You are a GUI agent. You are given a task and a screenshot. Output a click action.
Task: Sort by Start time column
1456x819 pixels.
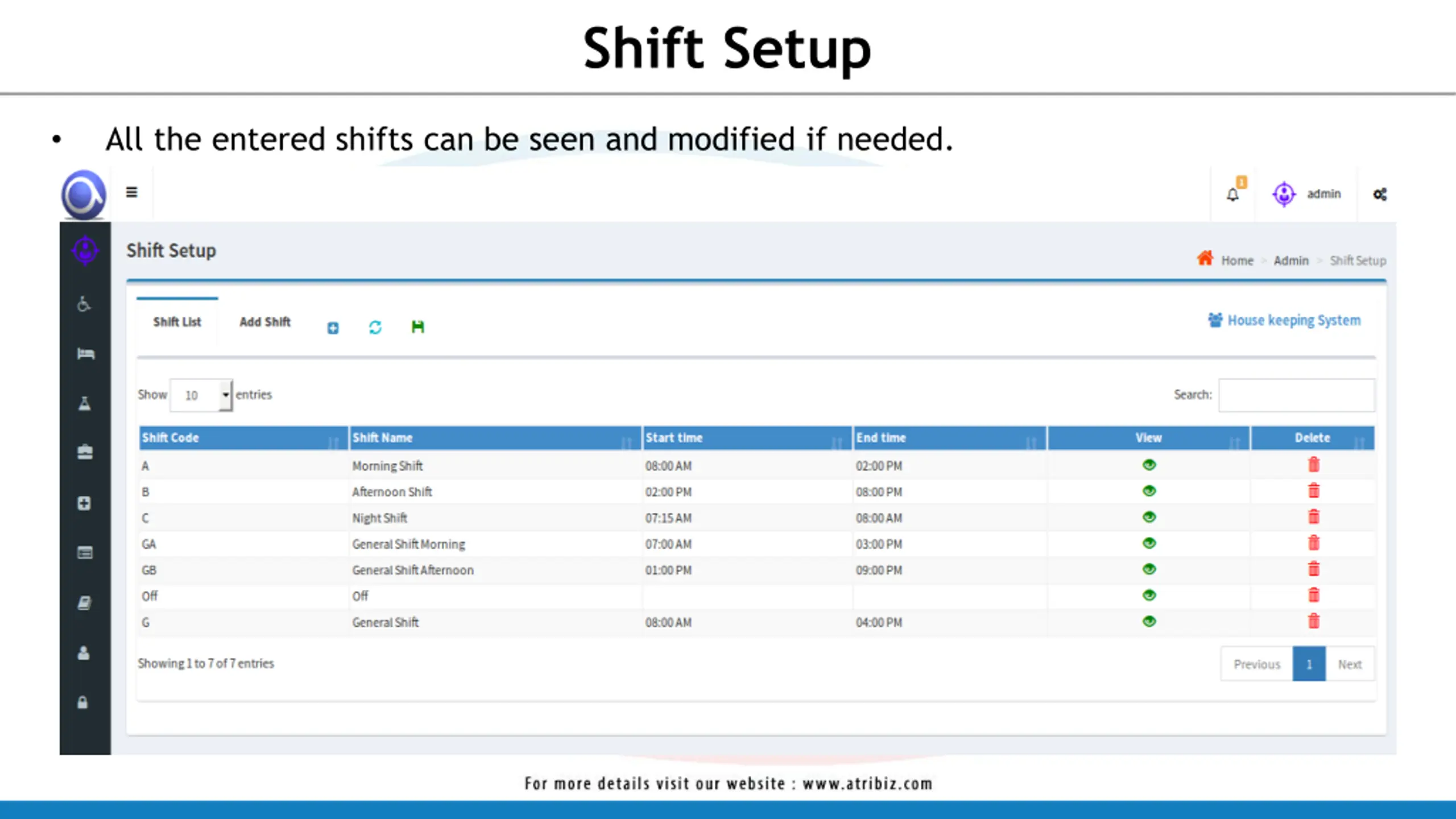747,438
